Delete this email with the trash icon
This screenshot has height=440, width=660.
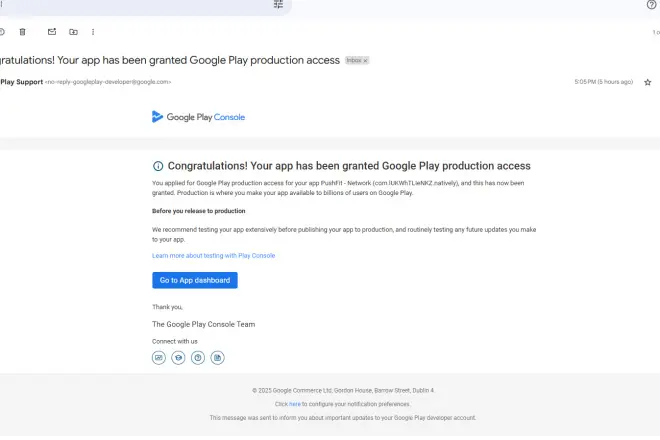pos(22,32)
